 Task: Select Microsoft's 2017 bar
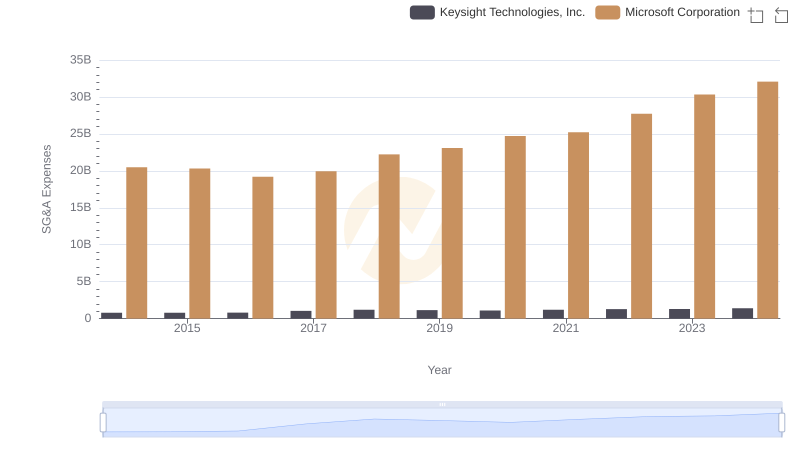tap(326, 245)
